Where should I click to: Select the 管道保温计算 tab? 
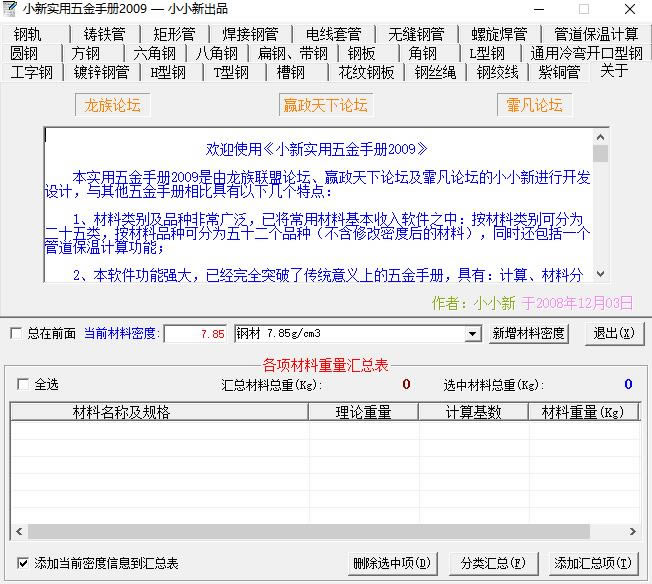596,34
